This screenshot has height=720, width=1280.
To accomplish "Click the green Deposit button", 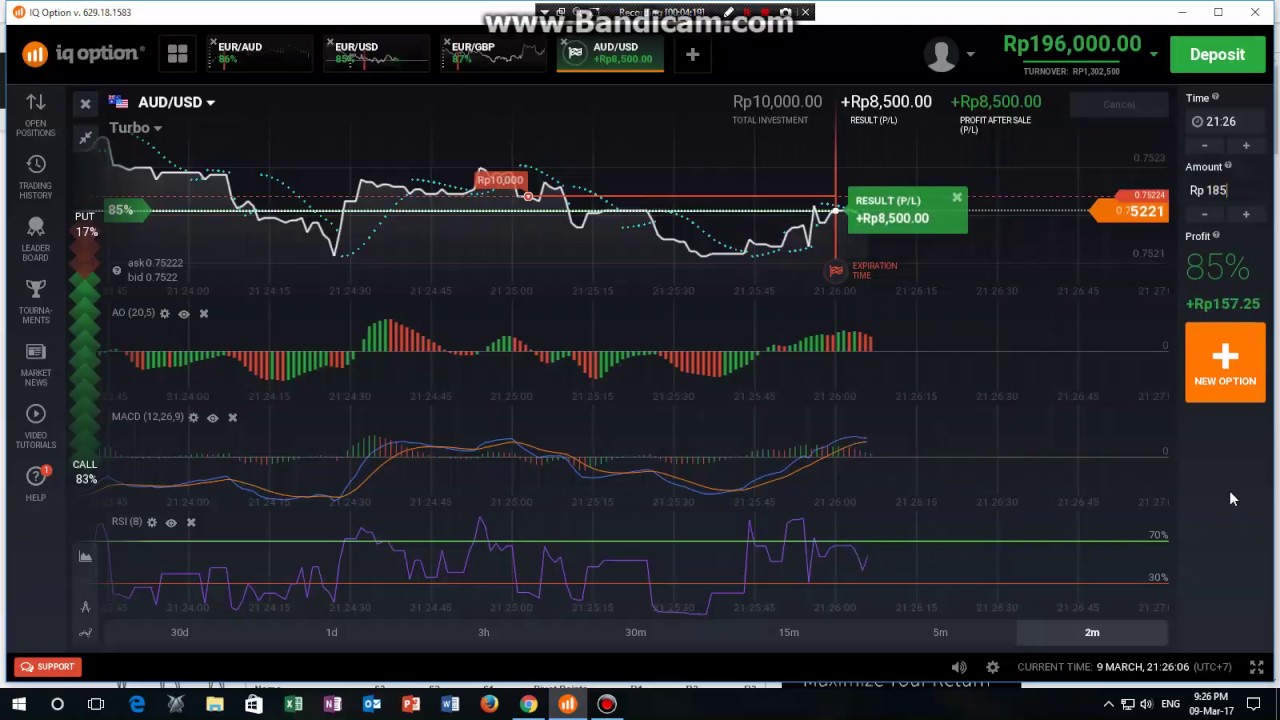I will (1217, 55).
